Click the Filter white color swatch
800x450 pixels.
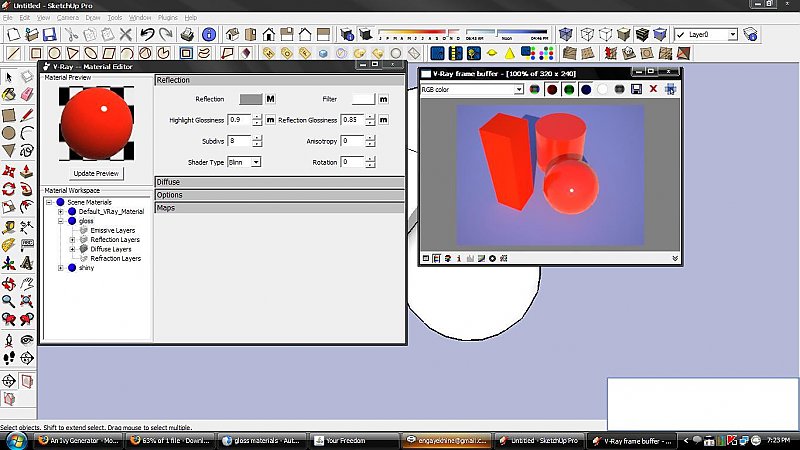click(363, 99)
